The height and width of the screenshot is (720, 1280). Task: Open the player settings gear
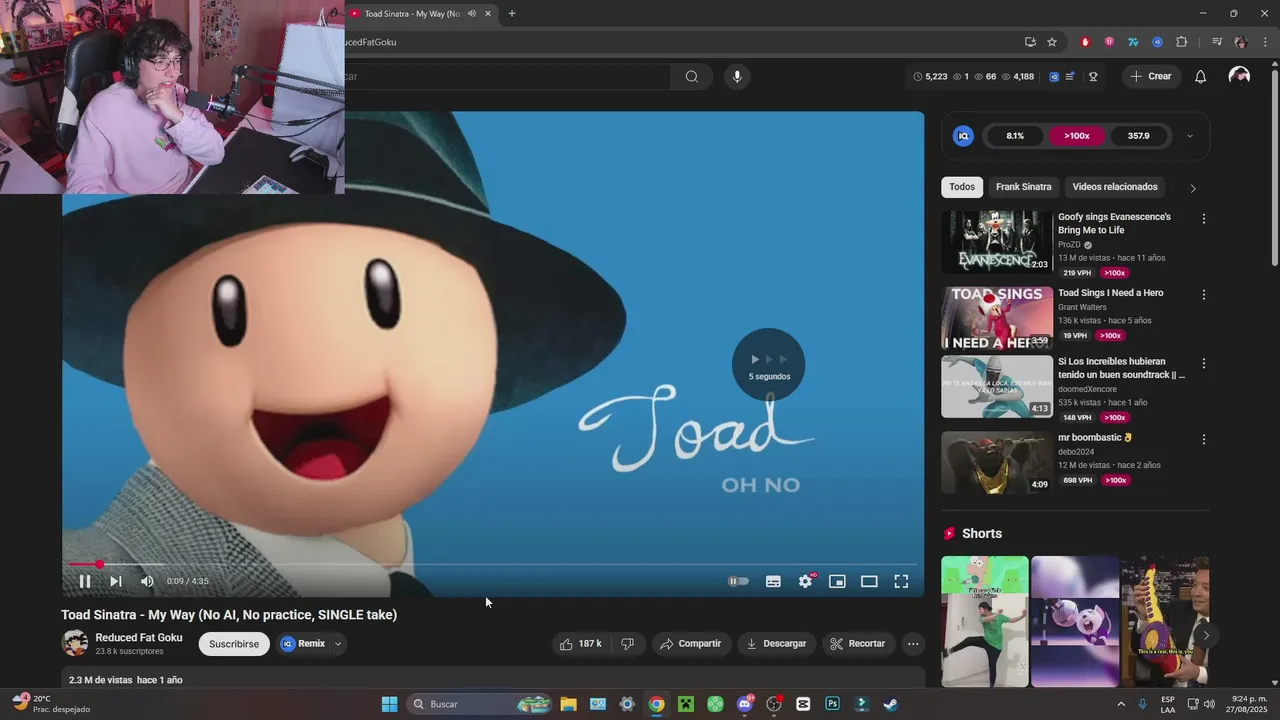(x=805, y=581)
